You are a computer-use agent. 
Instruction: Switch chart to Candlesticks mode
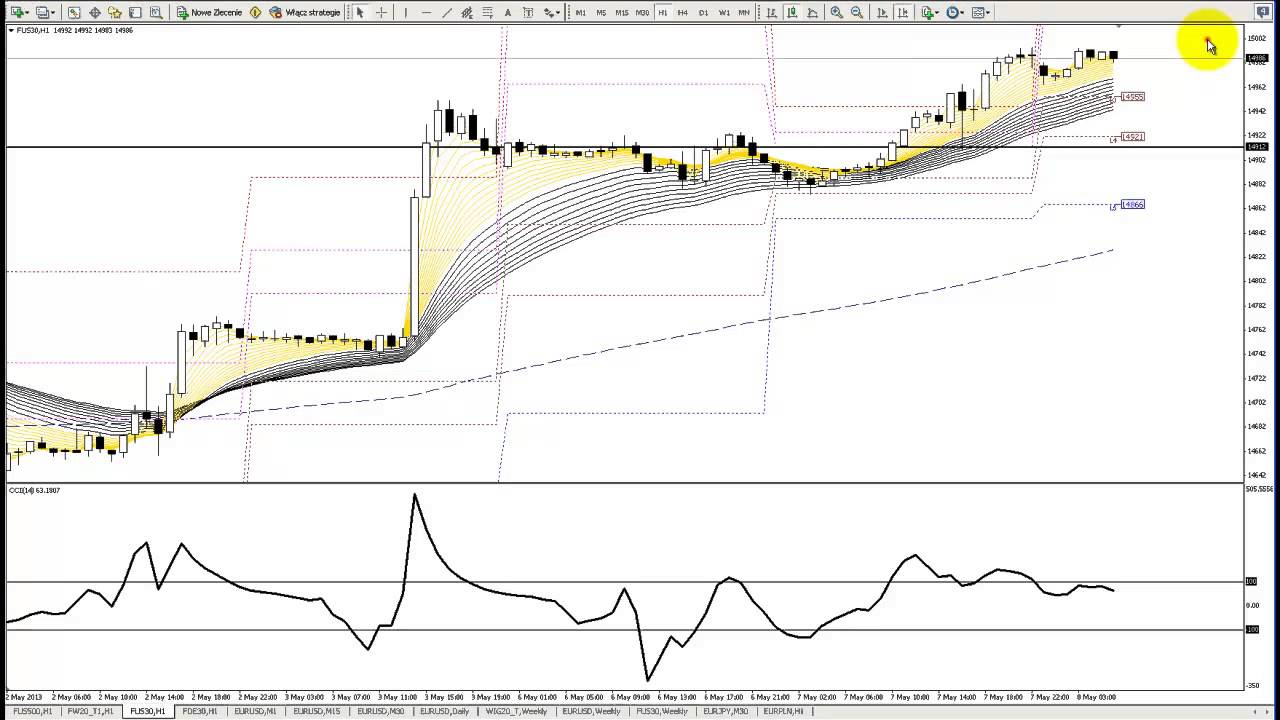[792, 12]
